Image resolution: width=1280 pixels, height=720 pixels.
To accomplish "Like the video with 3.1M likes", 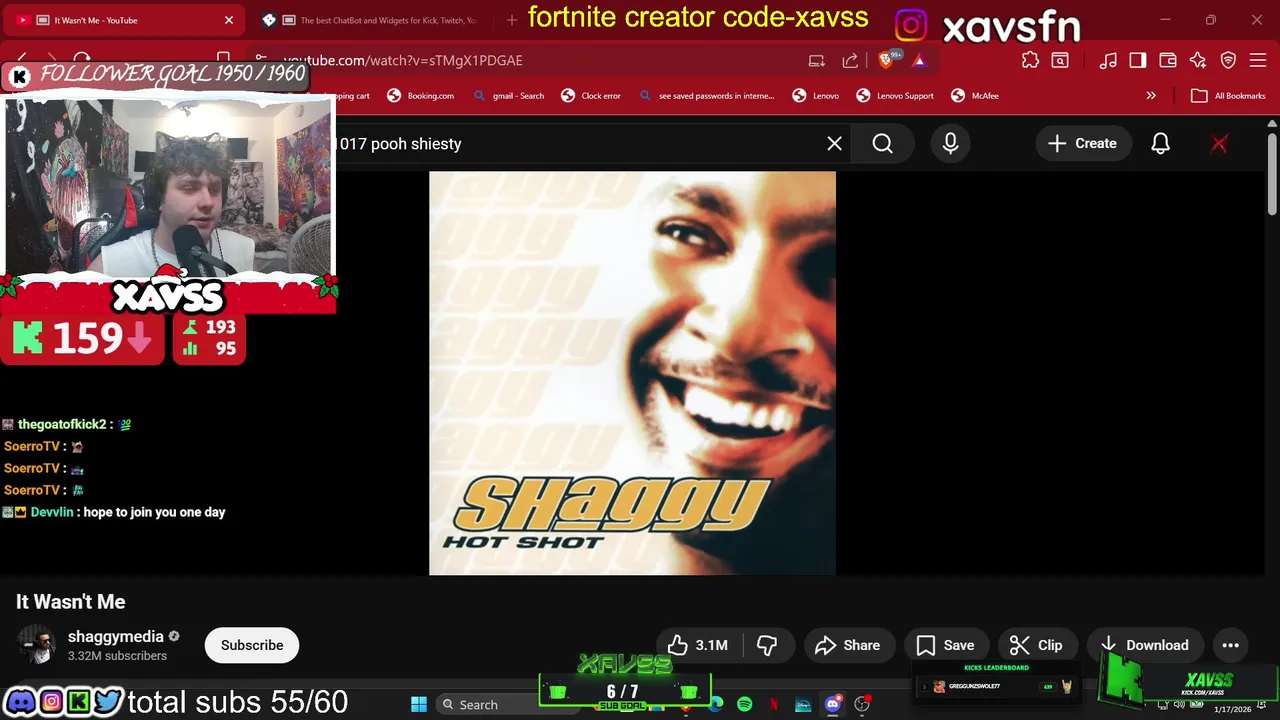I will pyautogui.click(x=697, y=645).
